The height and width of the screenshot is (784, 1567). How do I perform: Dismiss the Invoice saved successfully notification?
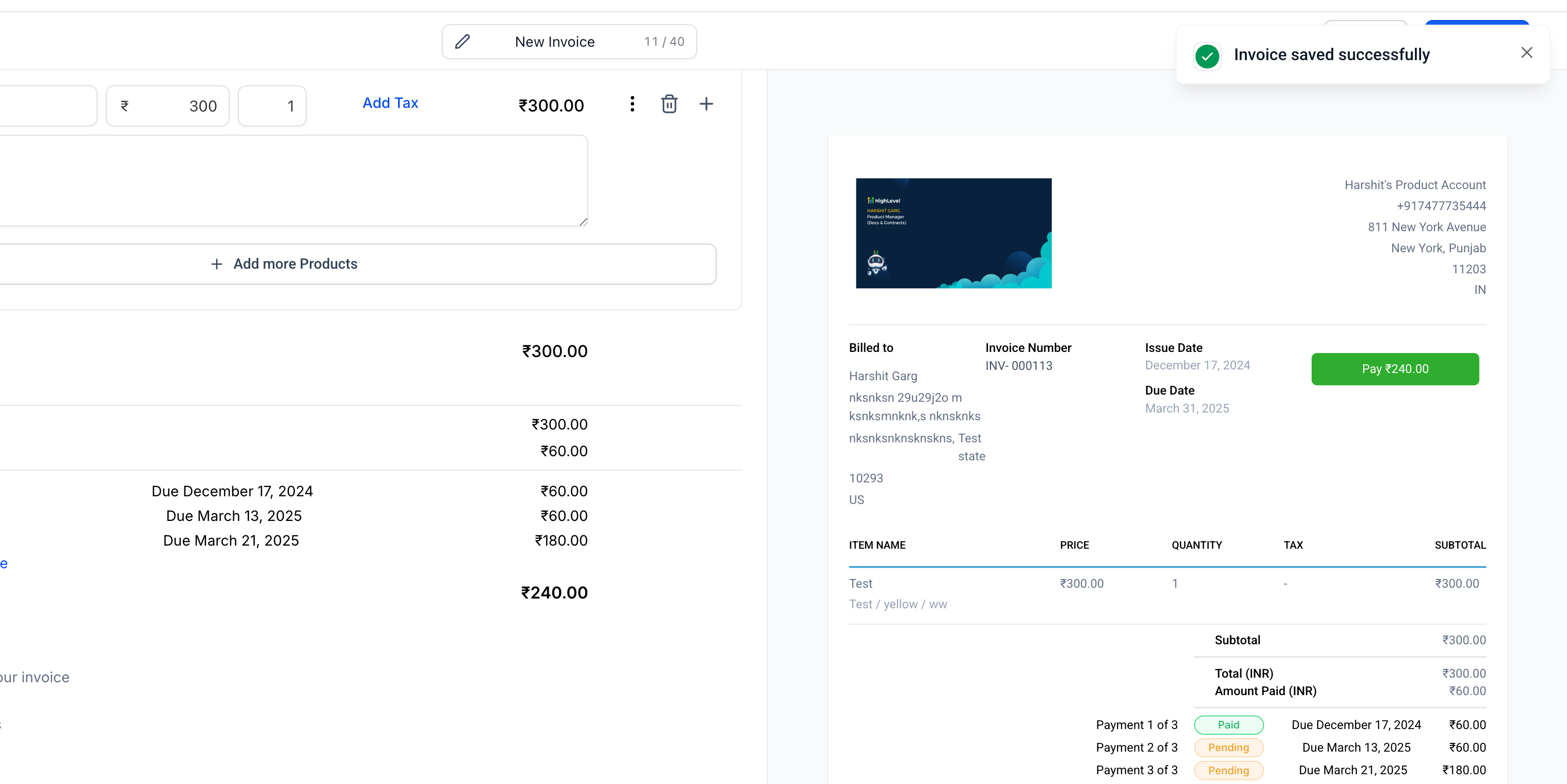coord(1526,53)
